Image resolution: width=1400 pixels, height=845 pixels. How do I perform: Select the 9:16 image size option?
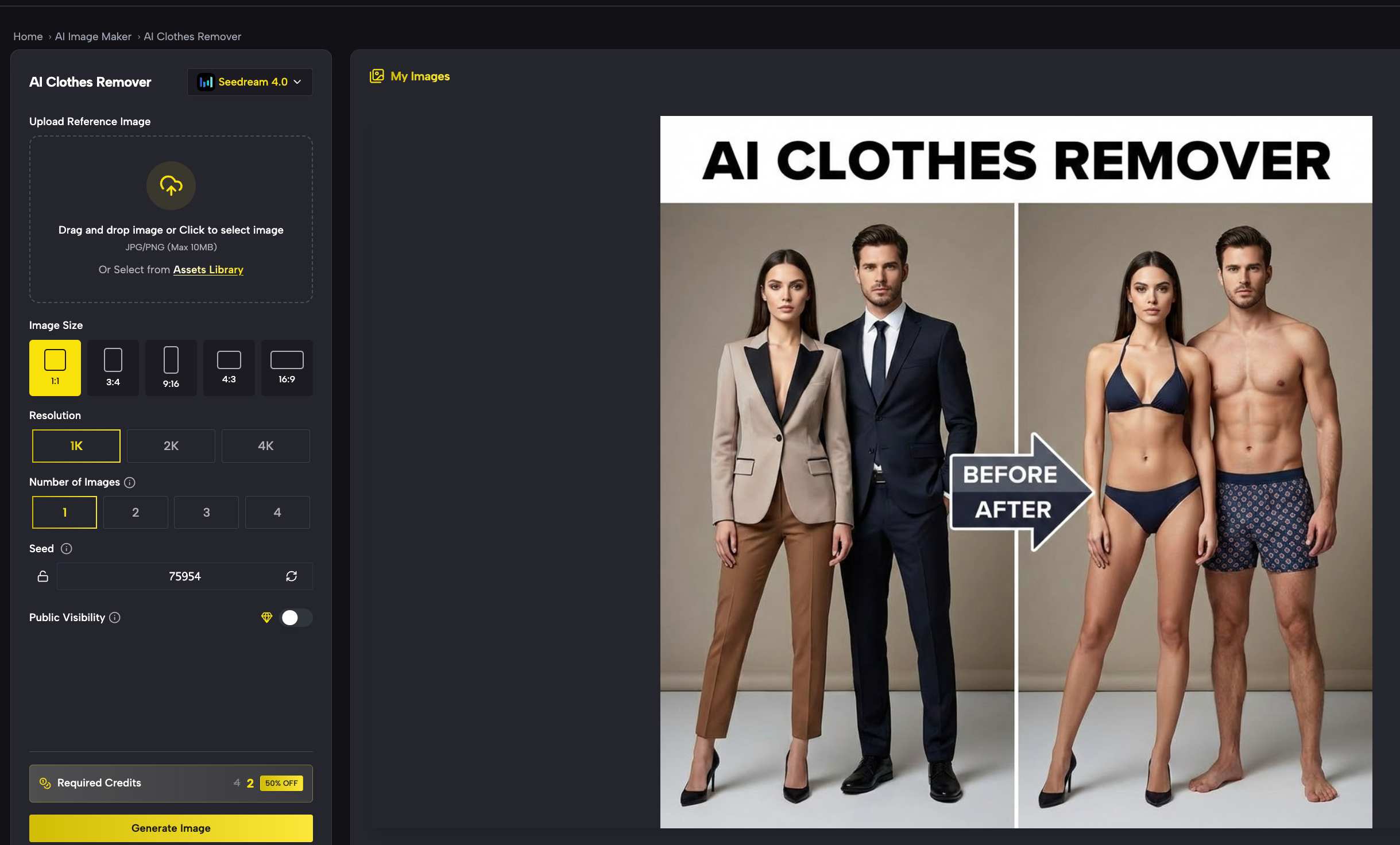[x=171, y=367]
